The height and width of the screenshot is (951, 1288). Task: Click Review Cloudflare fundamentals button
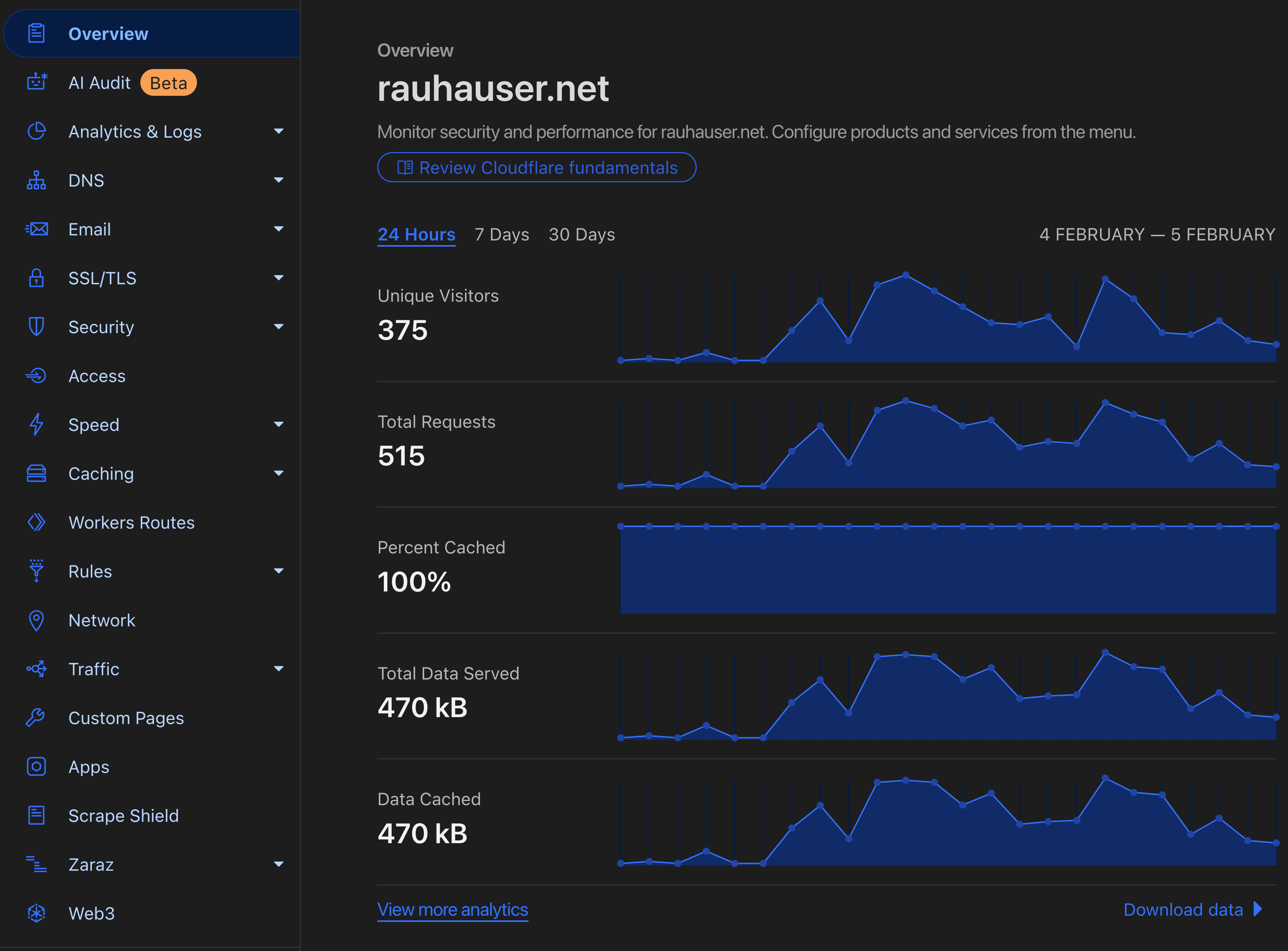click(536, 168)
